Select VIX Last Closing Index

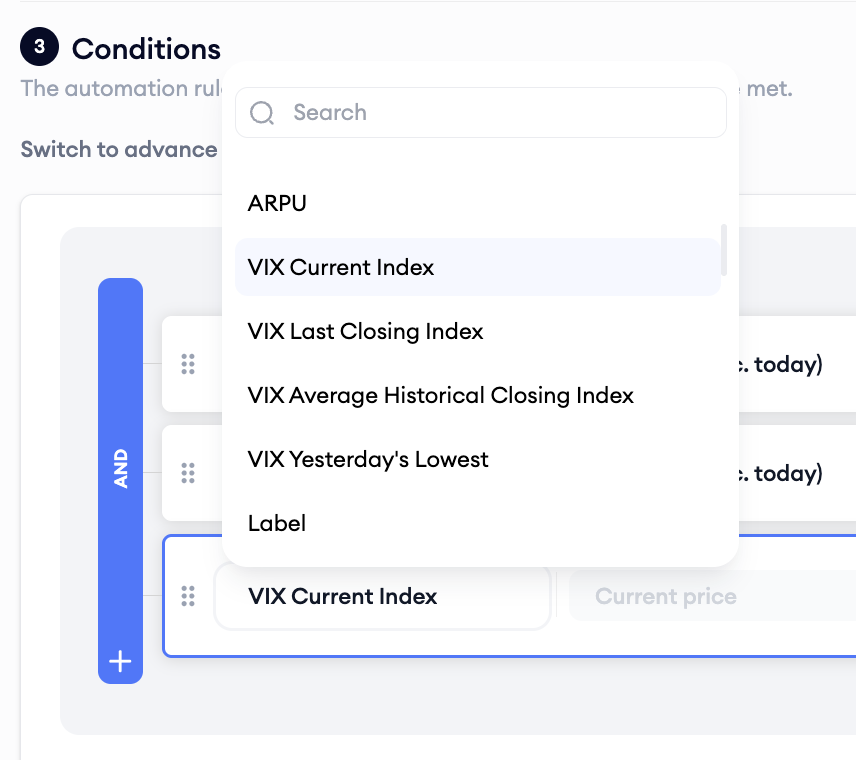coord(478,331)
